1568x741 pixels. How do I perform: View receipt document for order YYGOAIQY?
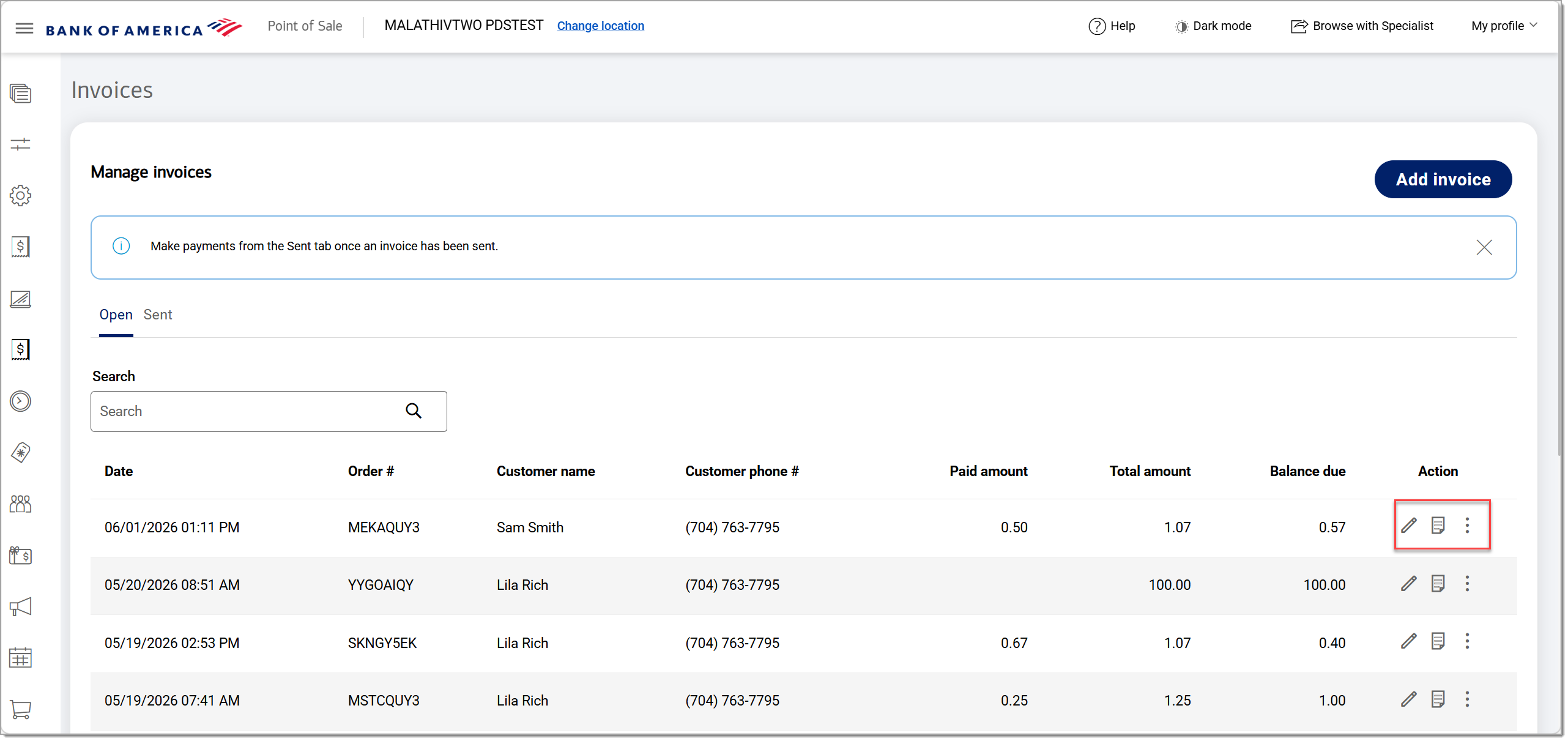(1438, 584)
